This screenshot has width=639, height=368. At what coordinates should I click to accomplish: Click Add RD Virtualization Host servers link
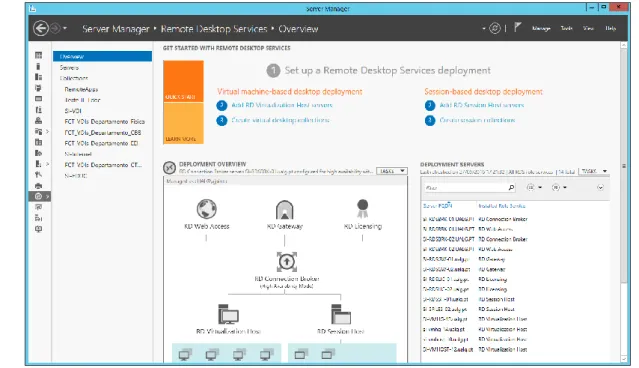(x=282, y=105)
